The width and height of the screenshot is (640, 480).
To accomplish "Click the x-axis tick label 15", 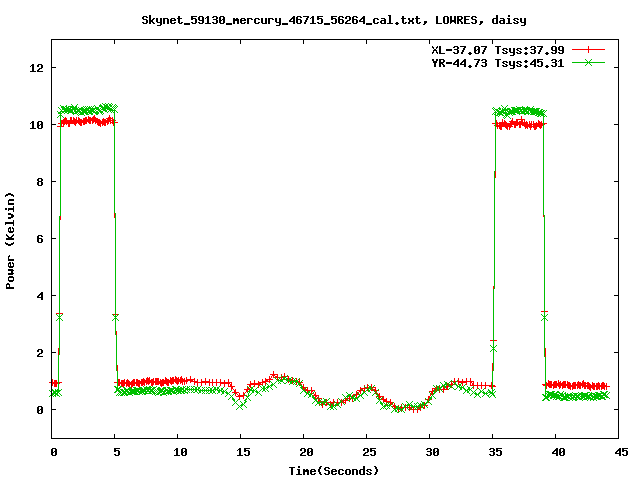I will (243, 452).
